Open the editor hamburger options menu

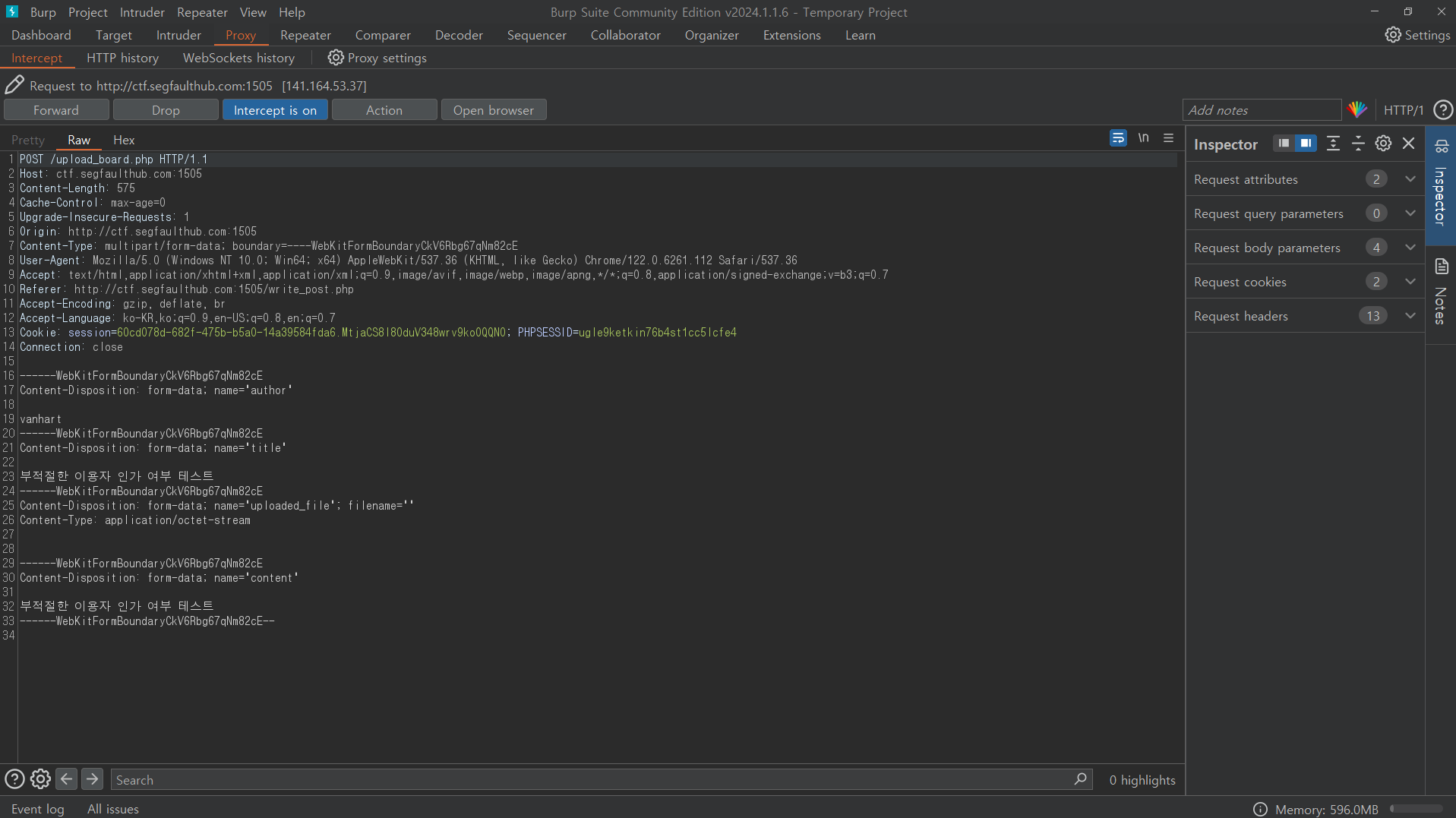[x=1168, y=138]
